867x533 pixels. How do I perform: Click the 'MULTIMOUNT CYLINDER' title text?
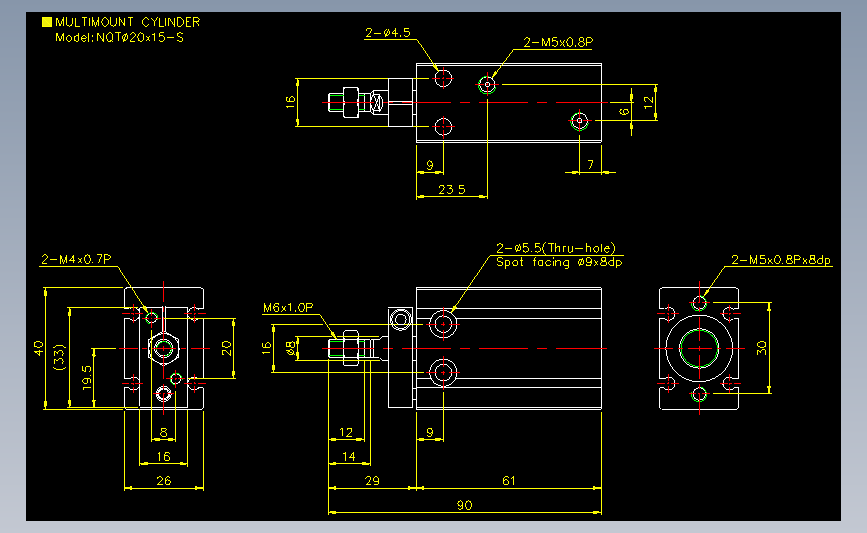(128, 22)
